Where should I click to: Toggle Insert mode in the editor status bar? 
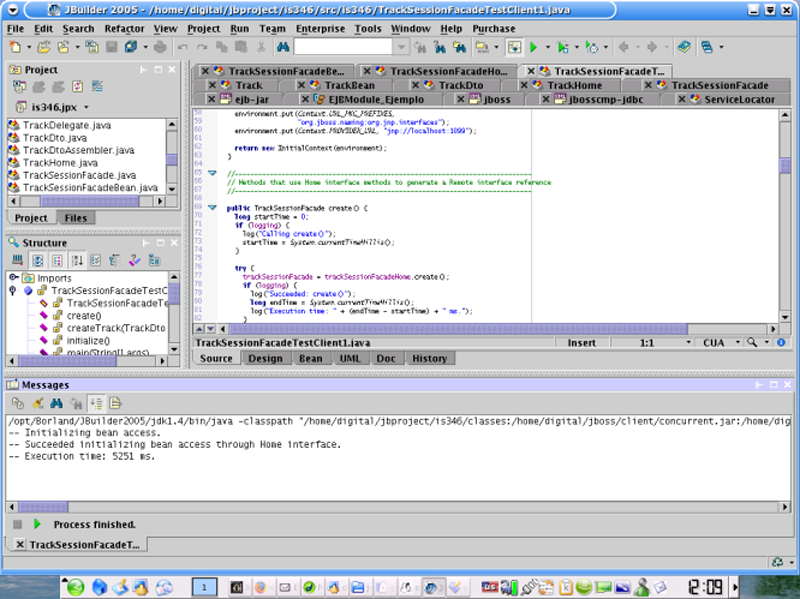581,342
